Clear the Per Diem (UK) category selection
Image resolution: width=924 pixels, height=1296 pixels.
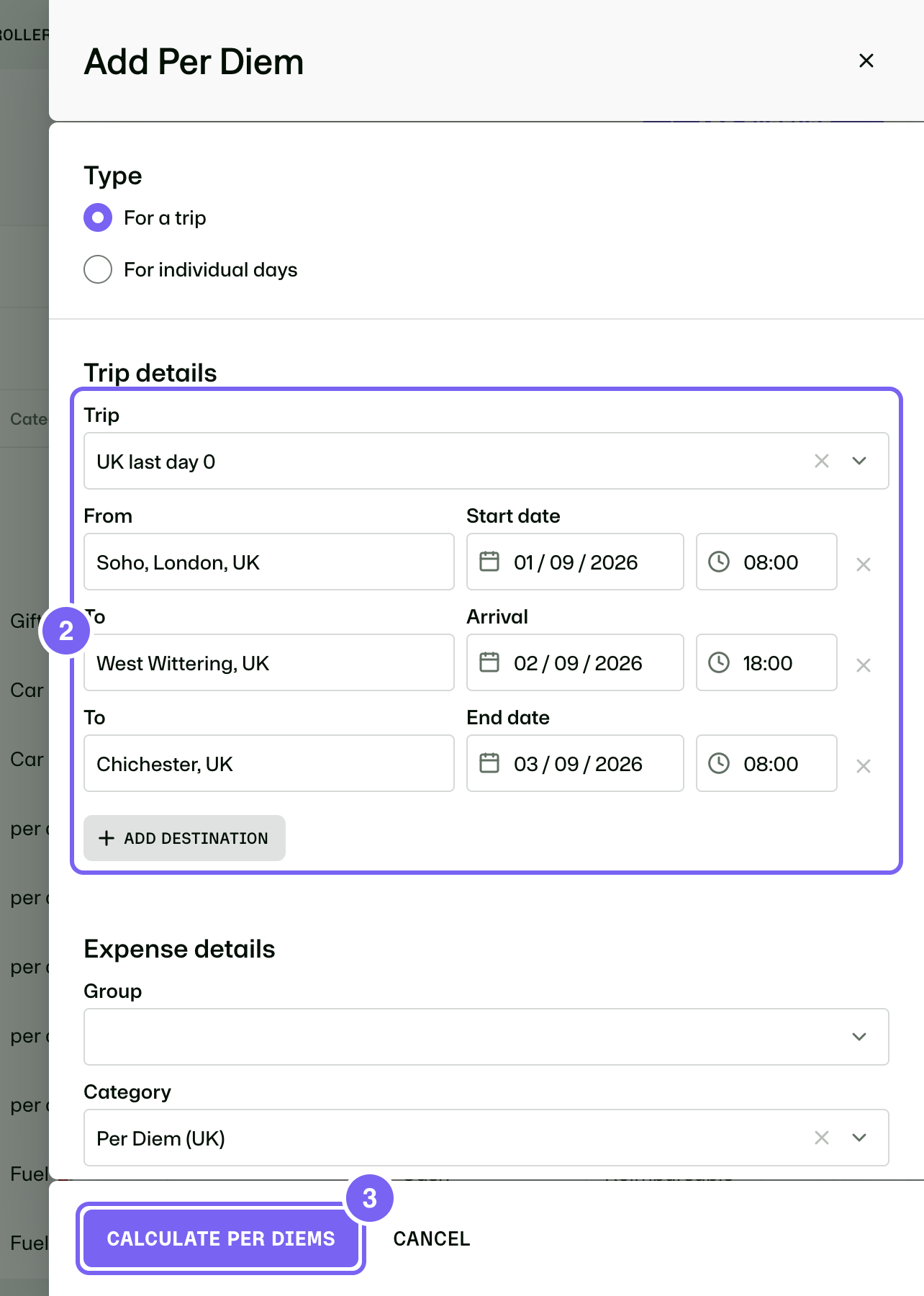822,1138
